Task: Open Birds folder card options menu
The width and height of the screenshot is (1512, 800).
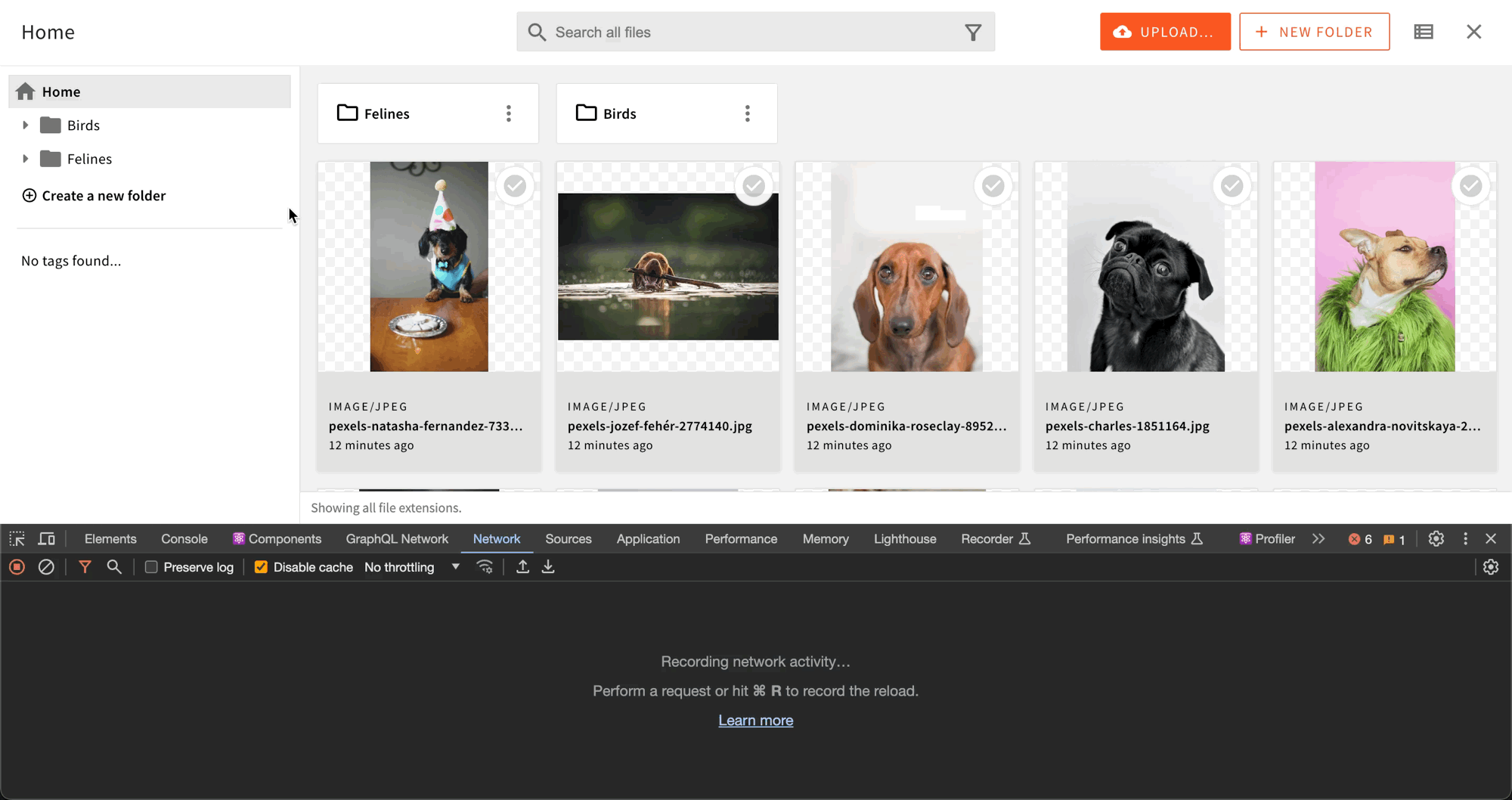Action: 748,113
